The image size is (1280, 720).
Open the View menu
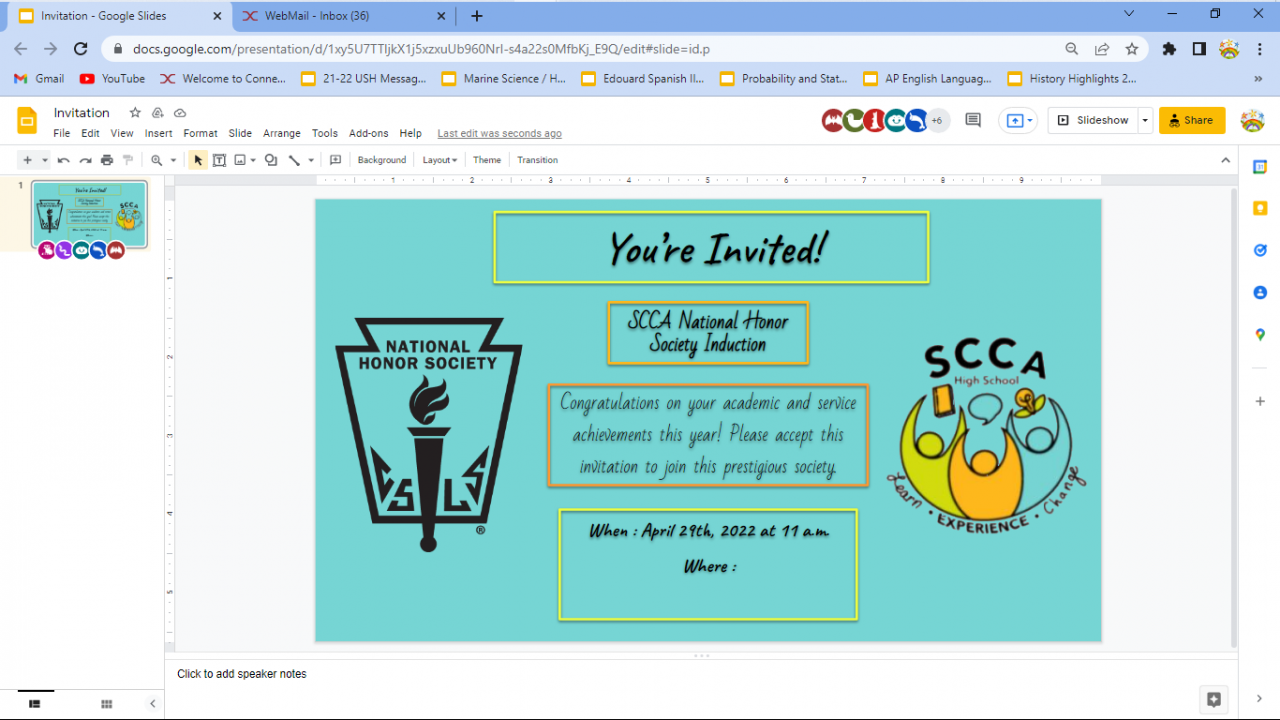click(x=122, y=133)
